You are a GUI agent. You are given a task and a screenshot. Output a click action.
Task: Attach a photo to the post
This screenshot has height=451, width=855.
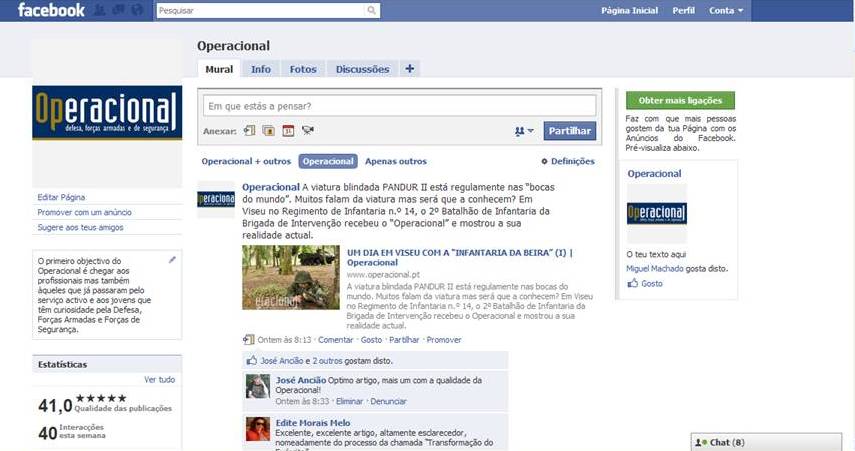[x=268, y=130]
